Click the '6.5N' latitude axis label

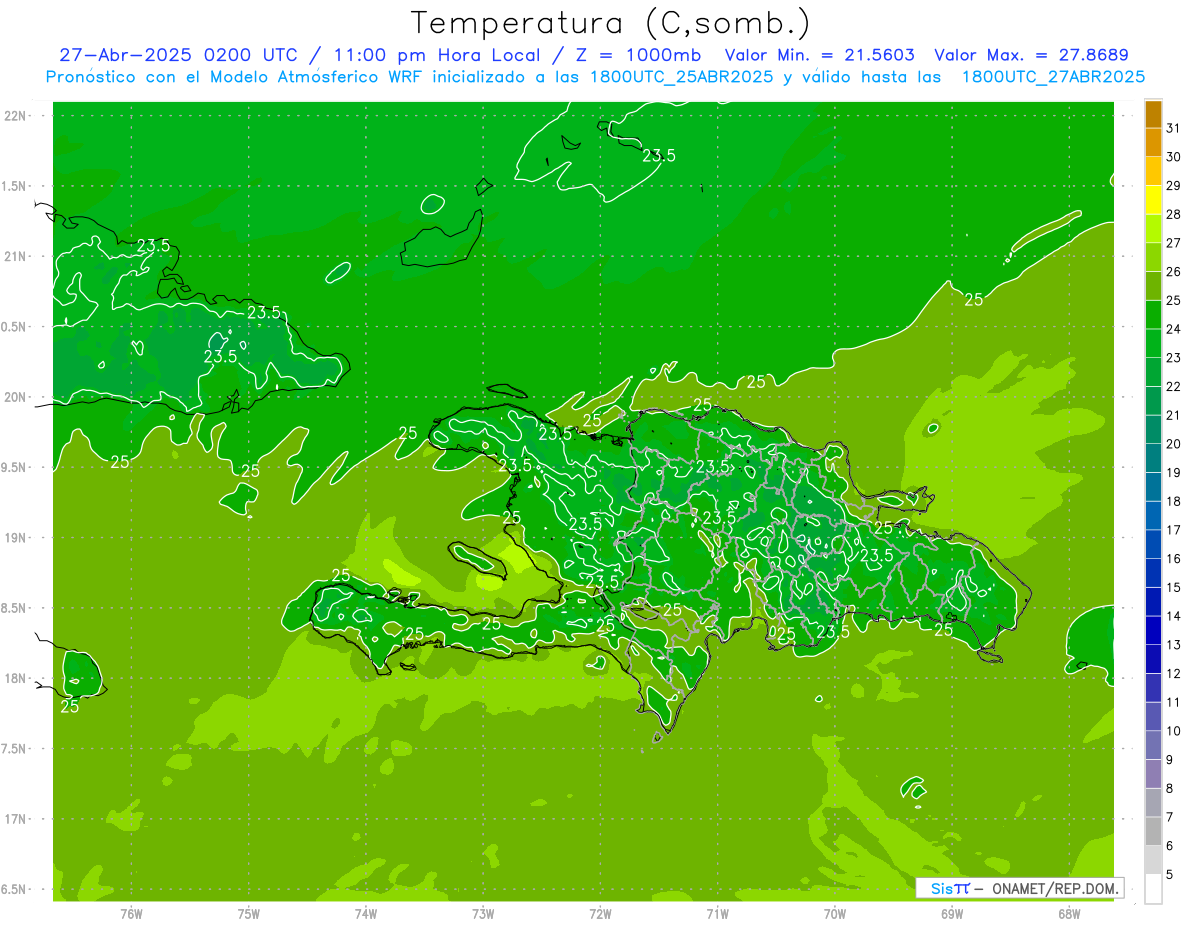[x=15, y=889]
